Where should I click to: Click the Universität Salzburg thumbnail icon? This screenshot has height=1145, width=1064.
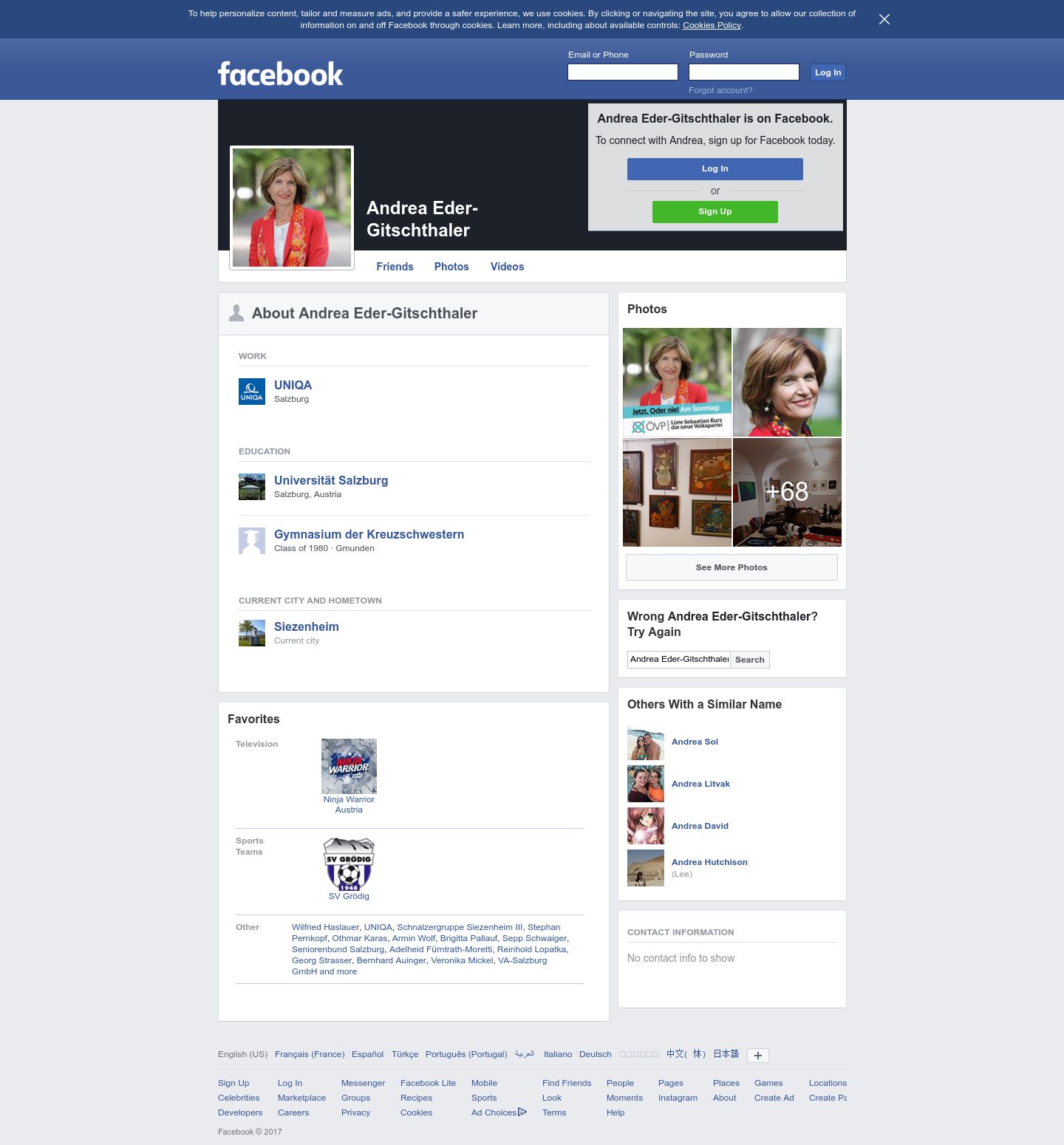point(252,487)
